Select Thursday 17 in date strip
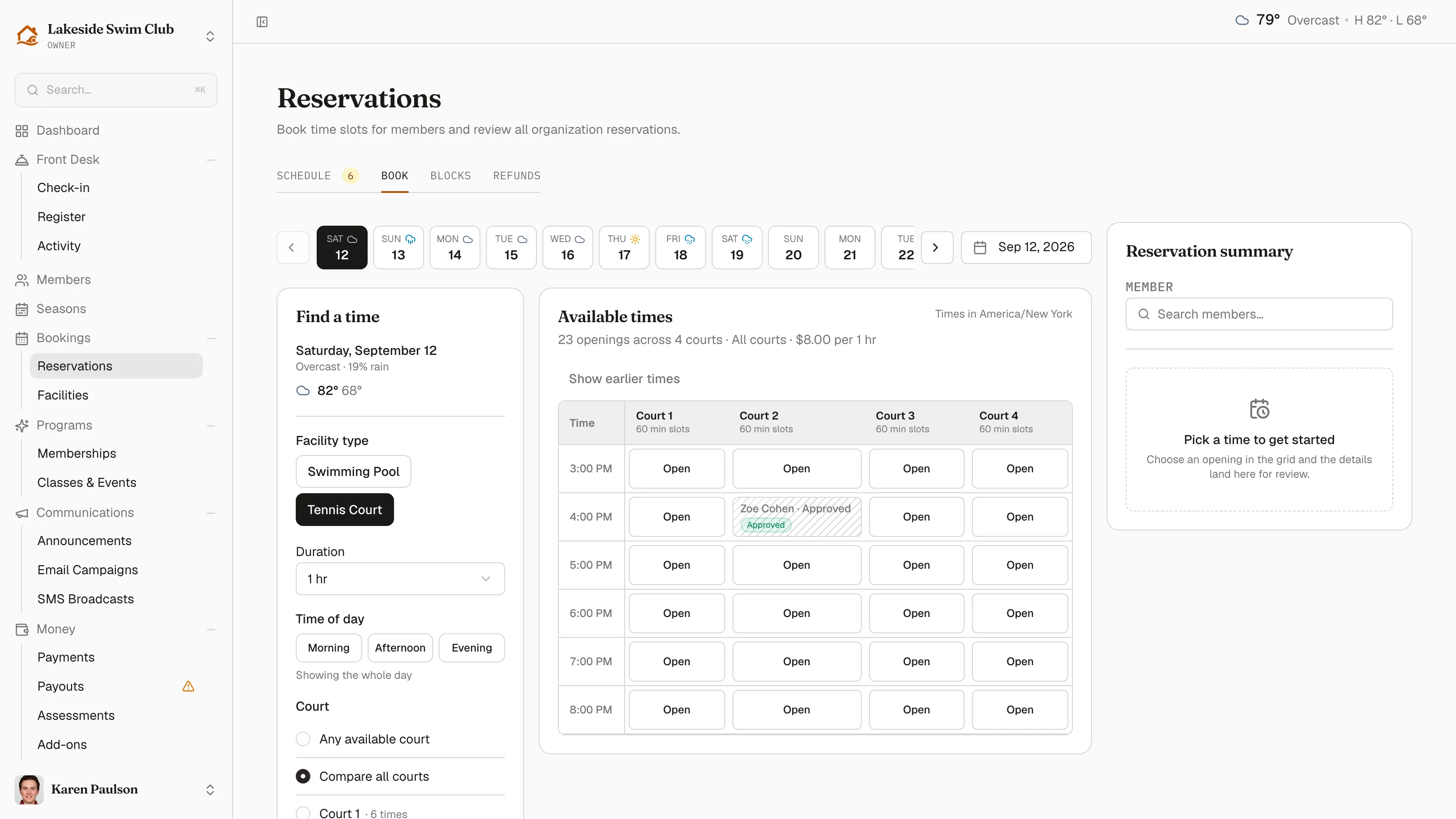Screen dimensions: 1456x819 pos(624,248)
